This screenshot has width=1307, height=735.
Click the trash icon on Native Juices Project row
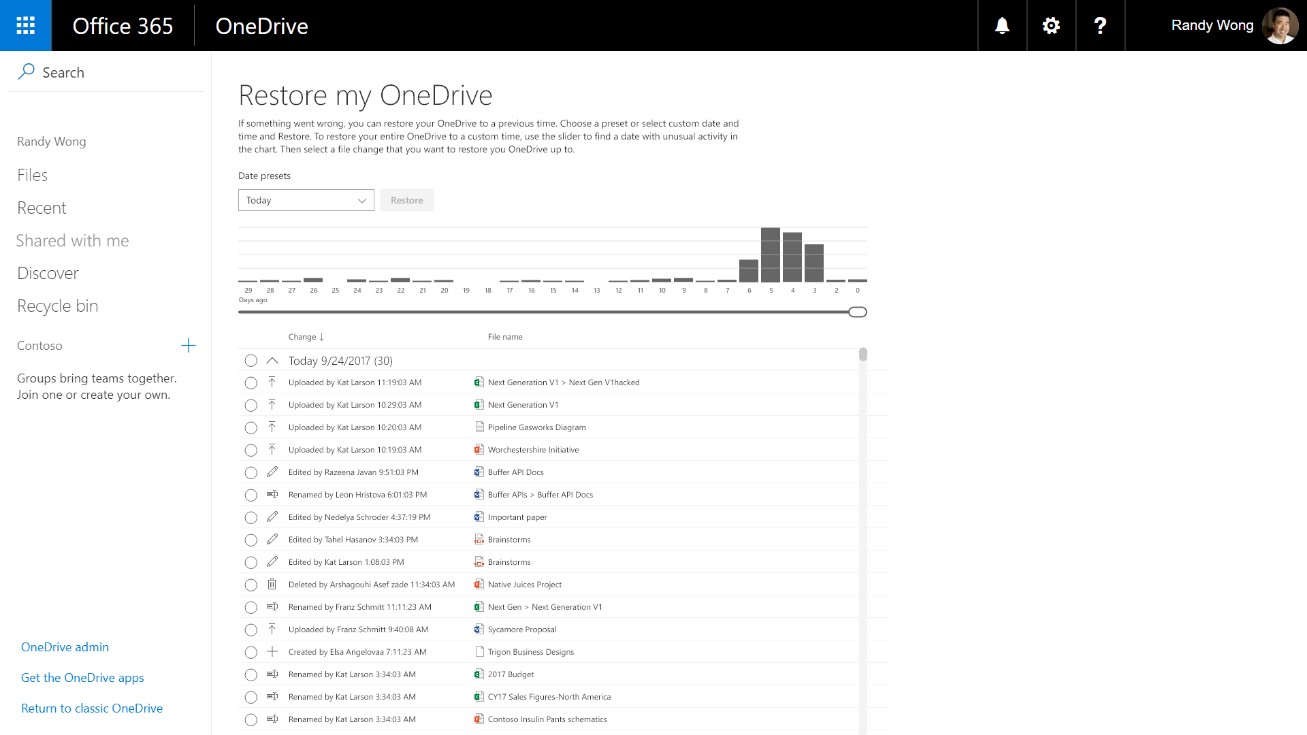click(x=272, y=585)
